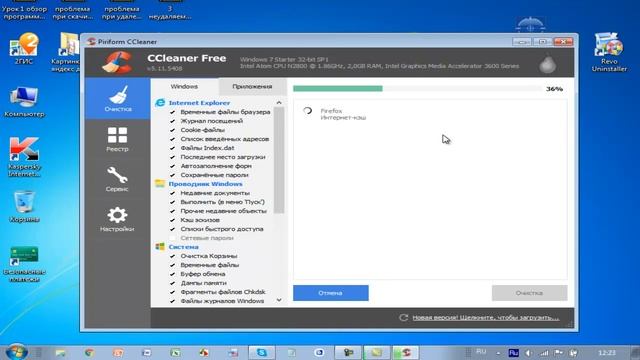Click the refresh icon beside the new version notice
Image resolution: width=640 pixels, height=360 pixels.
click(403, 317)
